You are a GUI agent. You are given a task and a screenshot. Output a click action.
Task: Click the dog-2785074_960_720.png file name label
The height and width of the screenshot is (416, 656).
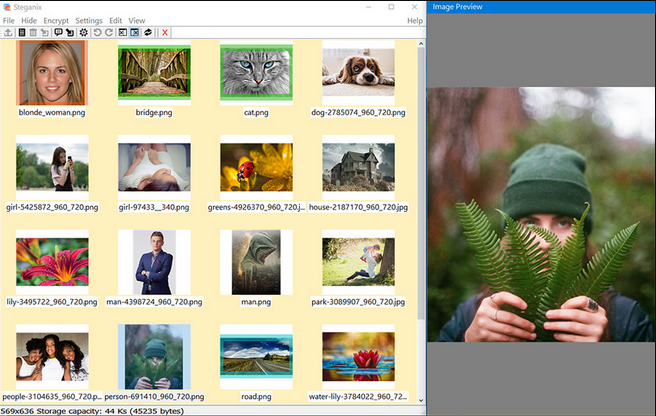(358, 113)
